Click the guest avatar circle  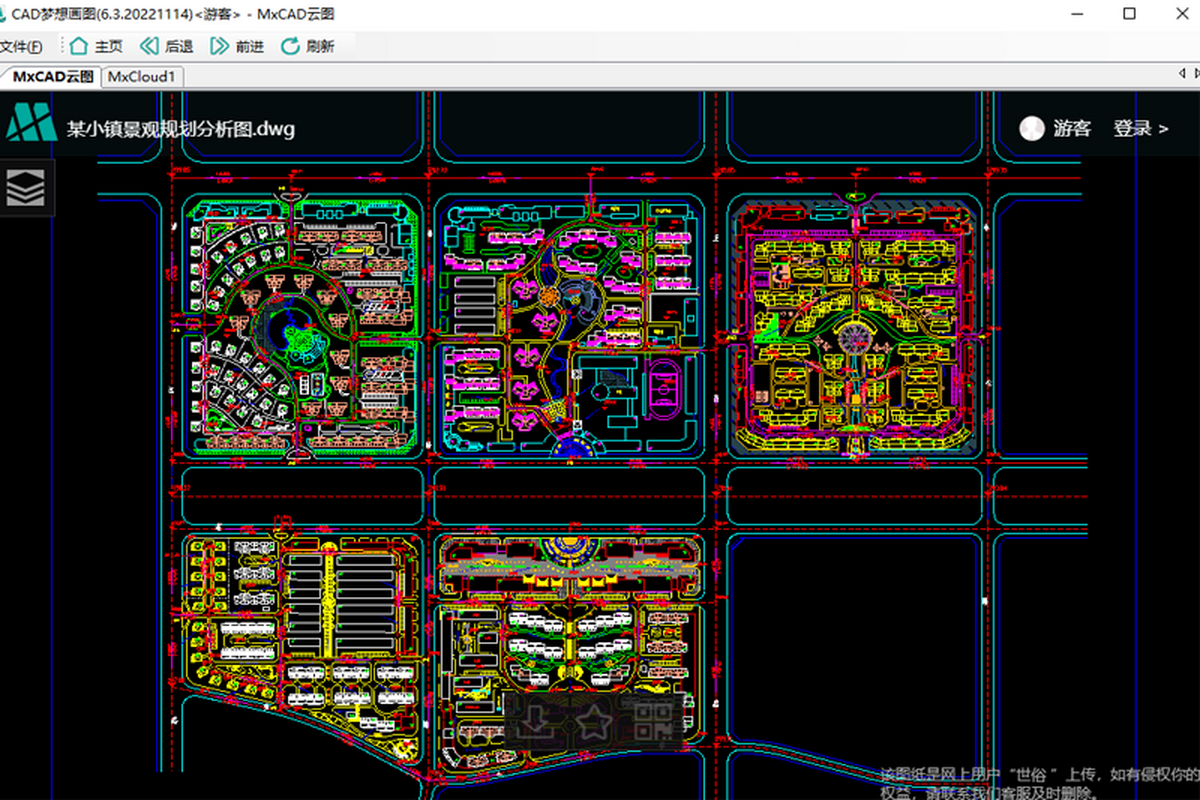(x=1031, y=128)
